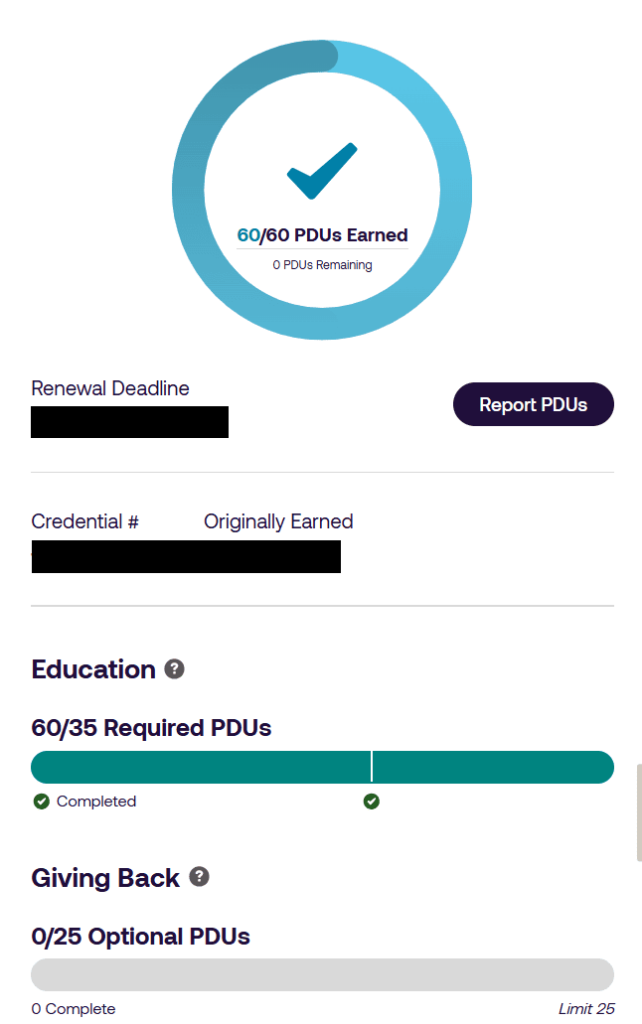The width and height of the screenshot is (642, 1024).
Task: Open the Education help icon
Action: [x=173, y=668]
